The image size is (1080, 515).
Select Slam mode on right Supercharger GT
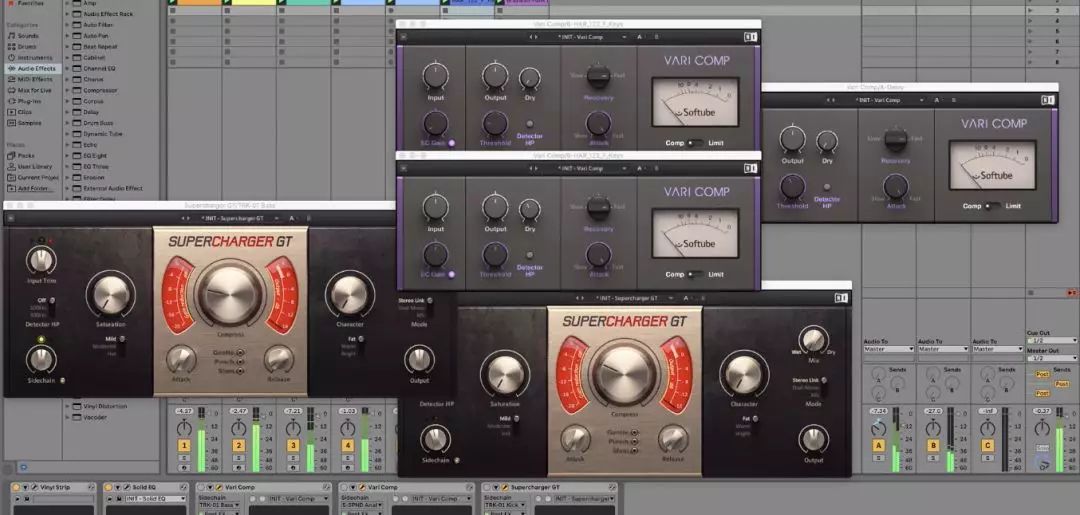(x=634, y=451)
